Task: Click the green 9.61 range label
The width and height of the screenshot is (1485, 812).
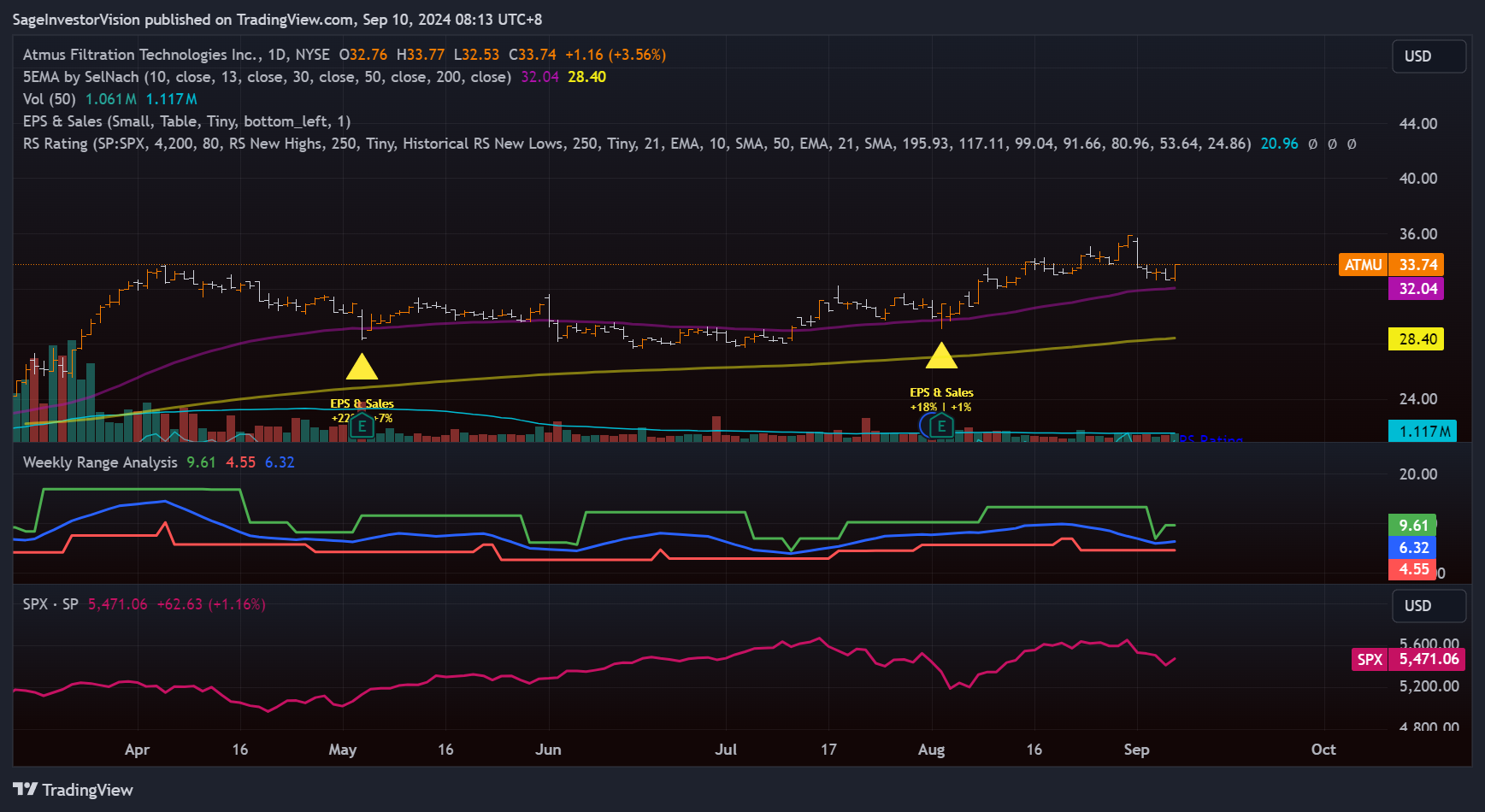Action: click(x=1413, y=526)
